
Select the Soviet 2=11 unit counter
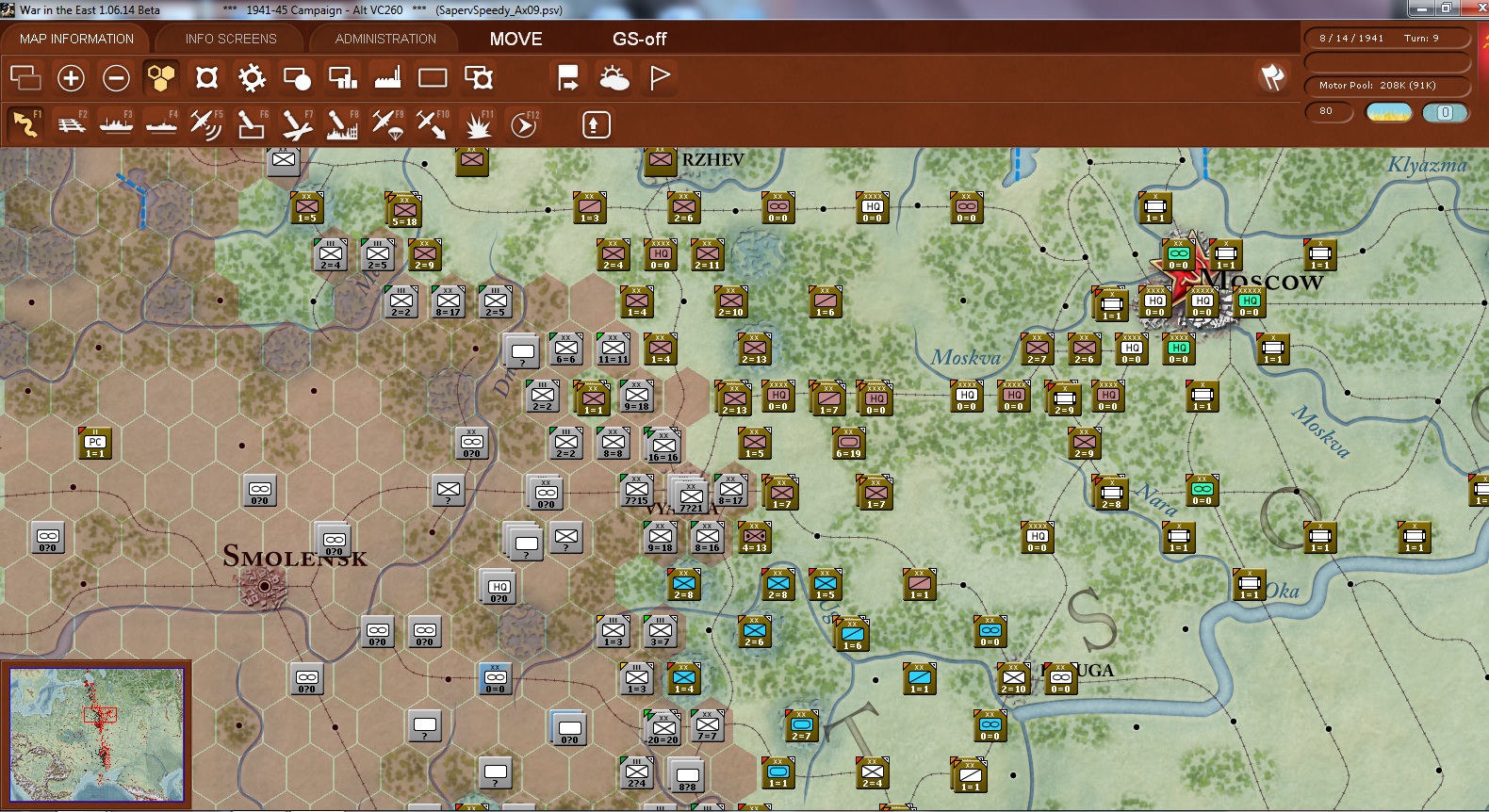707,255
